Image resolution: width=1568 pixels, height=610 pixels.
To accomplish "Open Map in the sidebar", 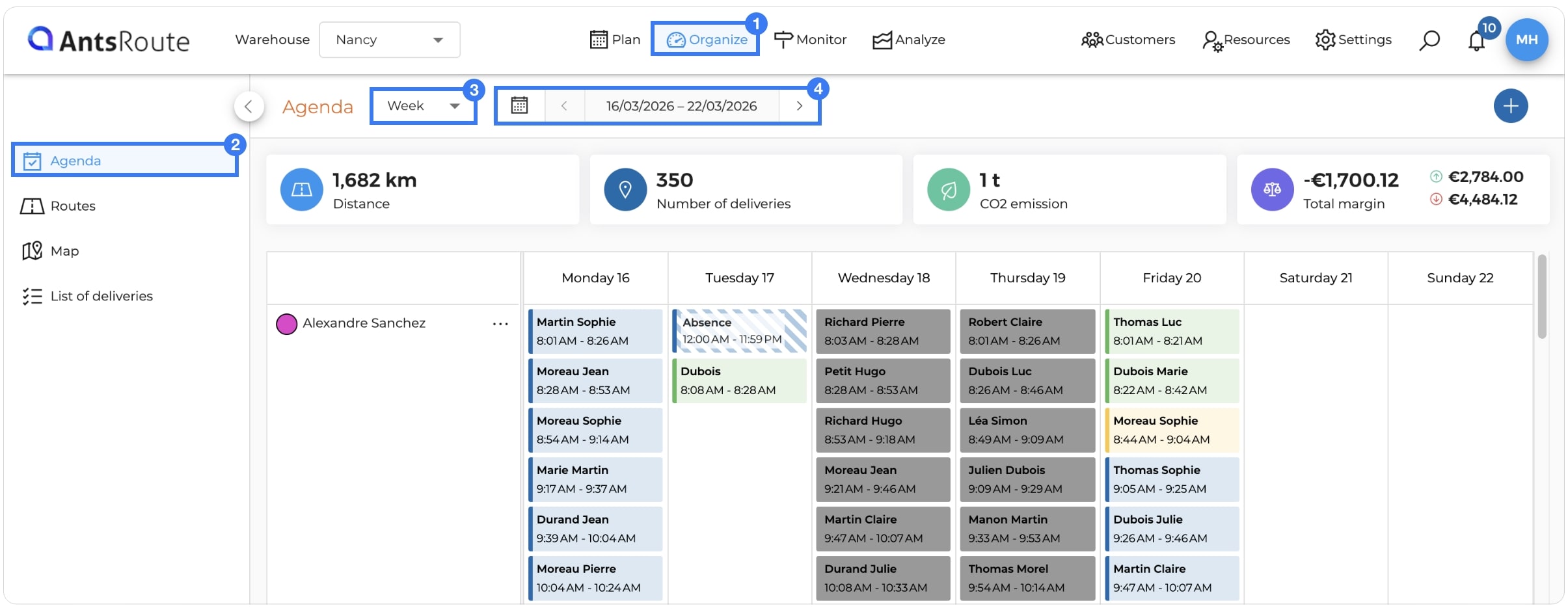I will pyautogui.click(x=51, y=250).
